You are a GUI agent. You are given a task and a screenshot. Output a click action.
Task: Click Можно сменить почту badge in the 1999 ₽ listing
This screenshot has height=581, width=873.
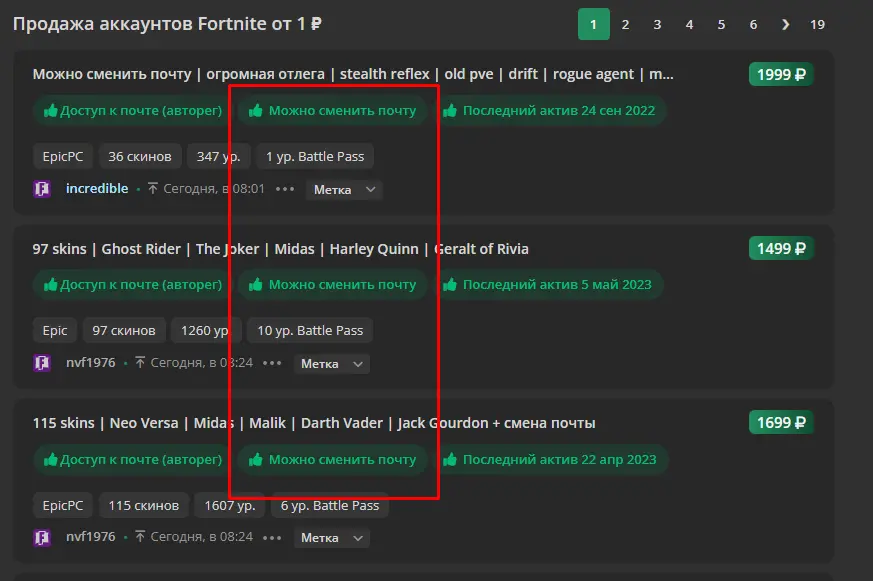pyautogui.click(x=332, y=111)
